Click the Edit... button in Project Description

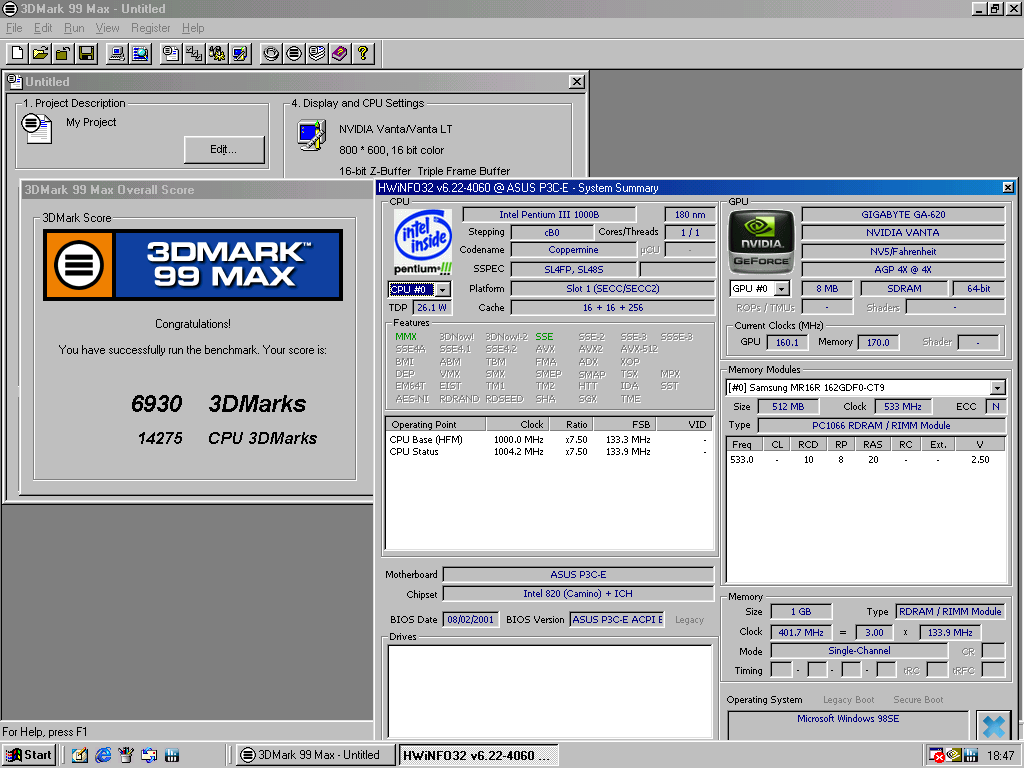223,150
